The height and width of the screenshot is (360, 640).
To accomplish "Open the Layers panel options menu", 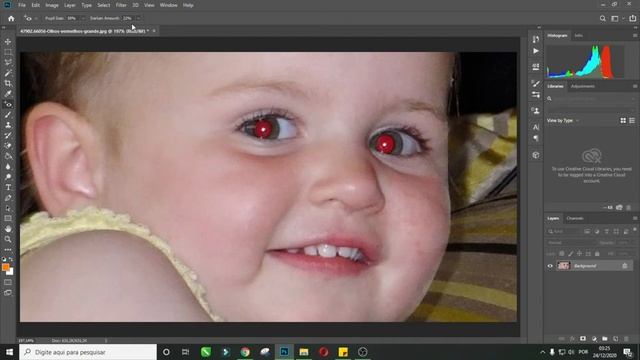I will tap(635, 218).
